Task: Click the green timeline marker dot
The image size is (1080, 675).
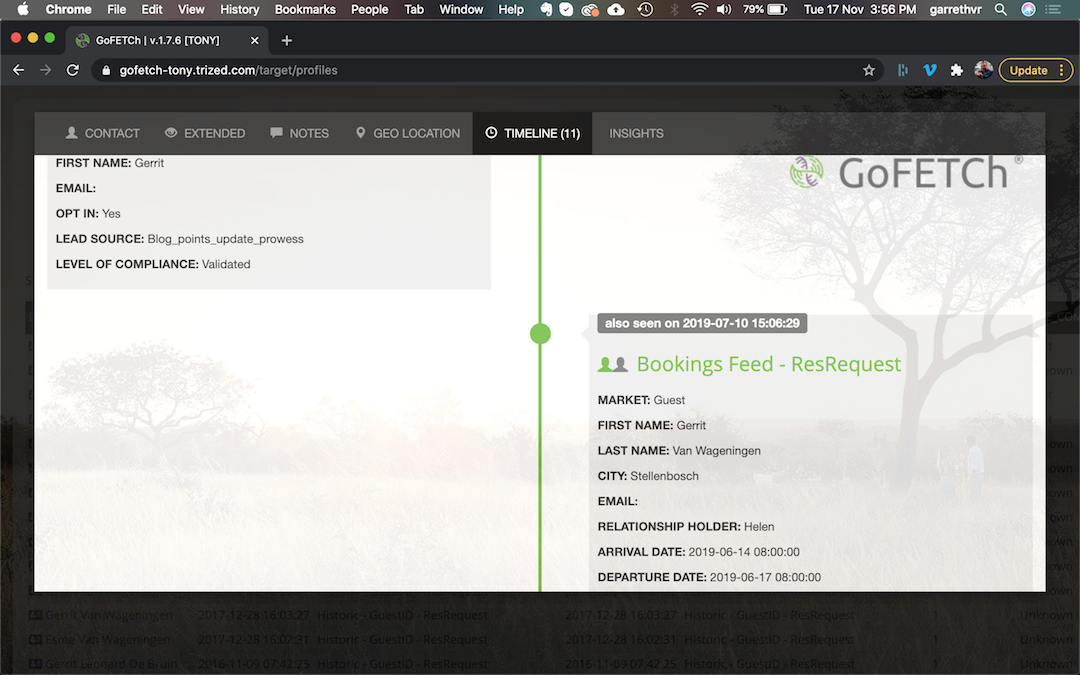Action: pos(540,333)
